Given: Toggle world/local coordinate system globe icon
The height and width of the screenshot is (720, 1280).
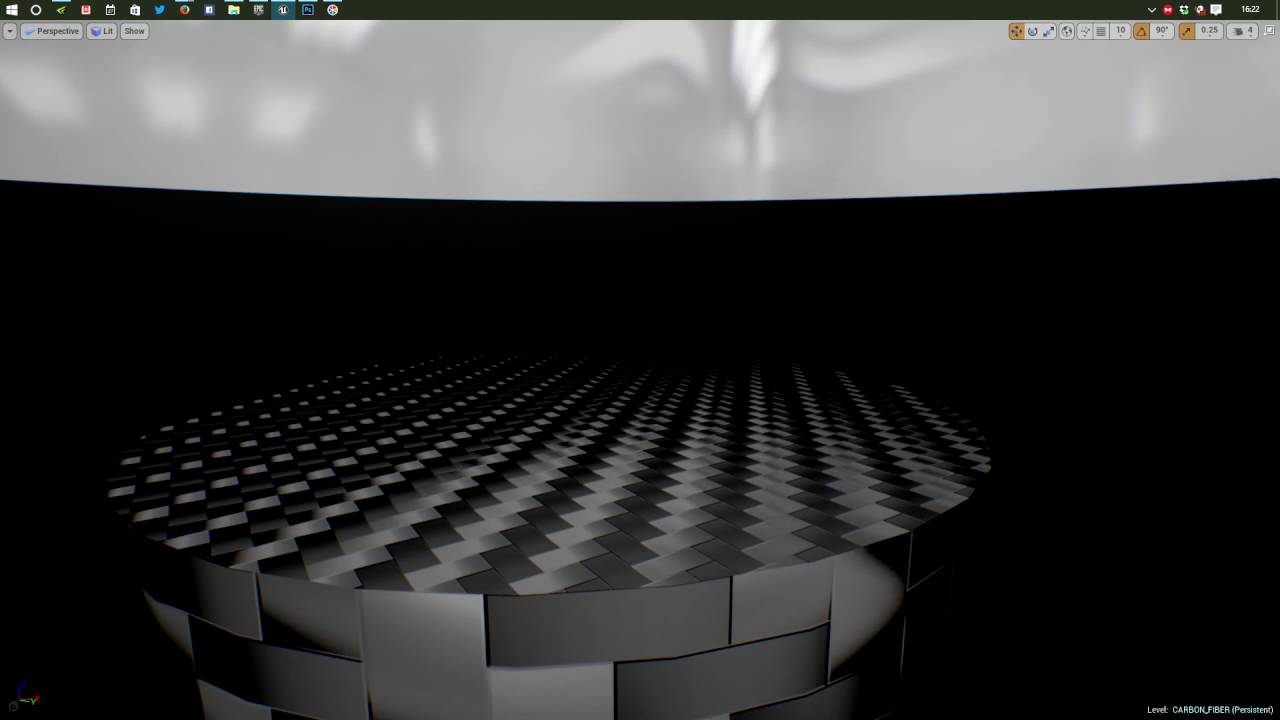Looking at the screenshot, I should coord(1067,31).
